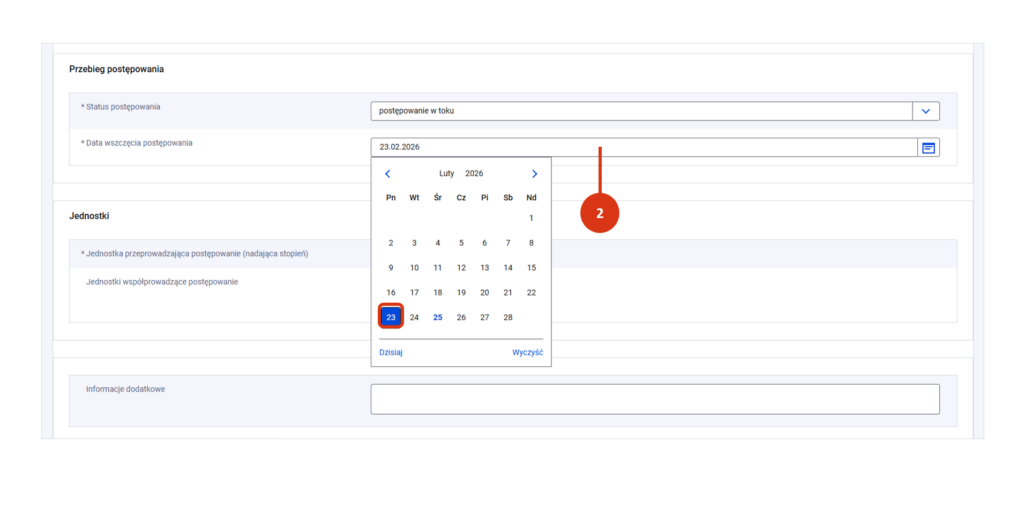Go to previous month in calendar
Viewport: 1024px width, 511px height.
point(388,174)
